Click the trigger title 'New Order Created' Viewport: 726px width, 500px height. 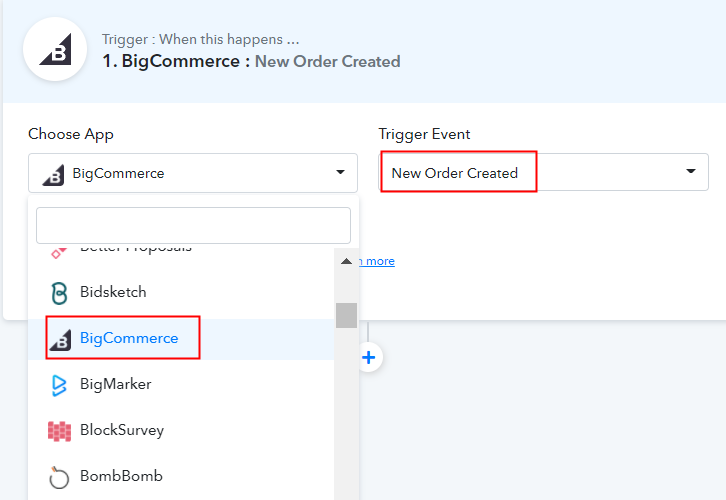coord(328,61)
